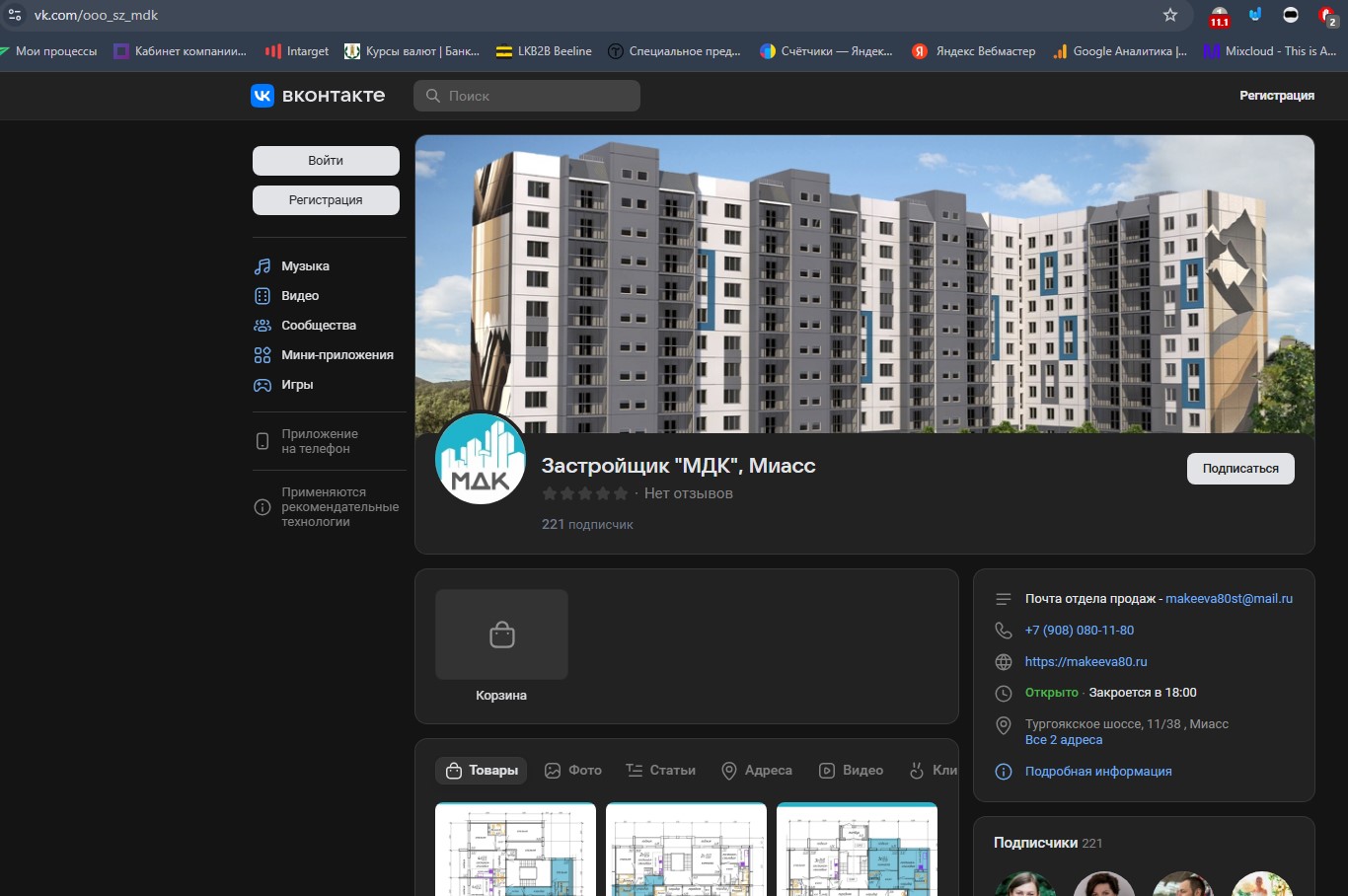Switch to the Видео tab in the community
Image resolution: width=1348 pixels, height=896 pixels.
[852, 771]
